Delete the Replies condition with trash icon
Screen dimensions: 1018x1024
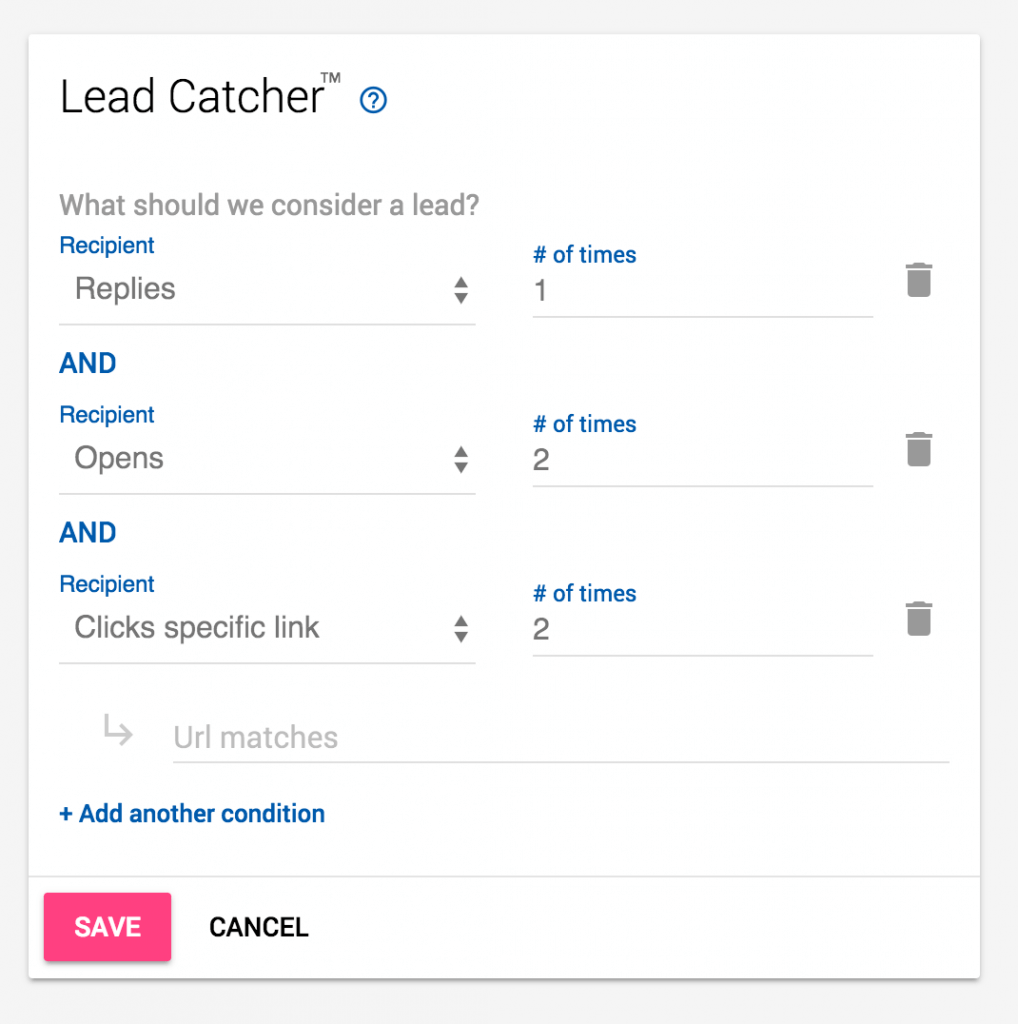click(918, 280)
